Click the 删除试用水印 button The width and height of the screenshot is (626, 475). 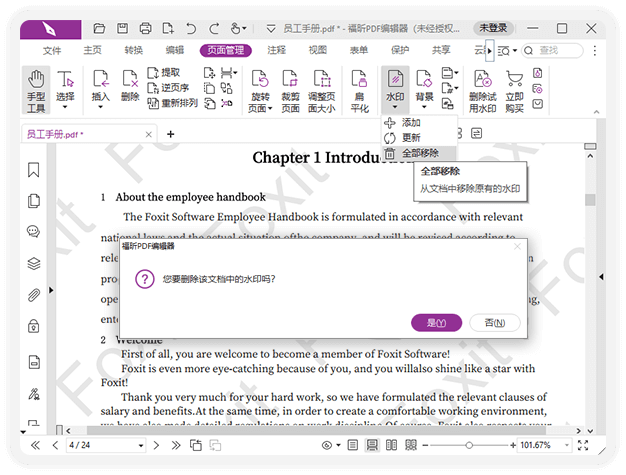pyautogui.click(x=483, y=91)
